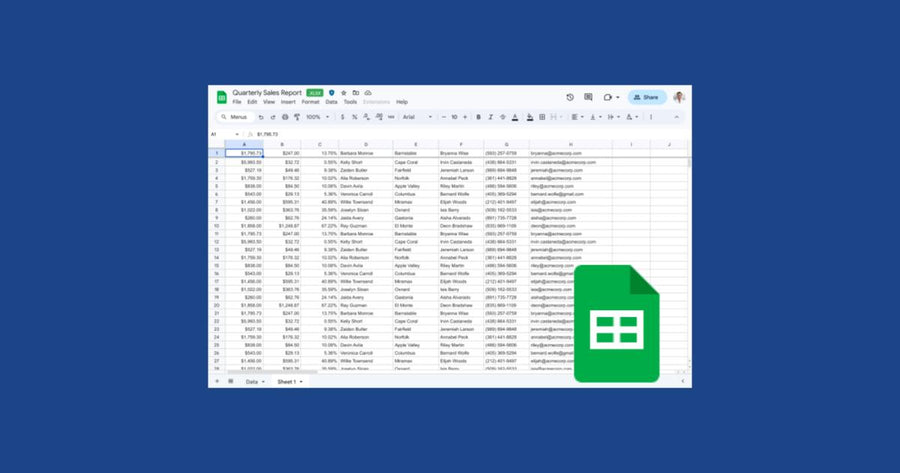The width and height of the screenshot is (900, 473).
Task: Switch to the Data sheet tab
Action: 255,382
